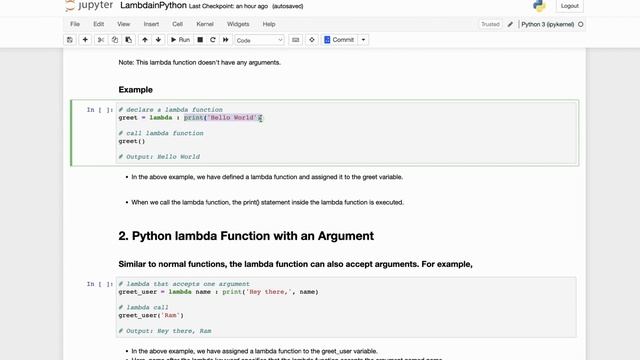Screen dimensions: 640x360
Task: Click the Last Checkpoint status text
Action: (228, 6)
